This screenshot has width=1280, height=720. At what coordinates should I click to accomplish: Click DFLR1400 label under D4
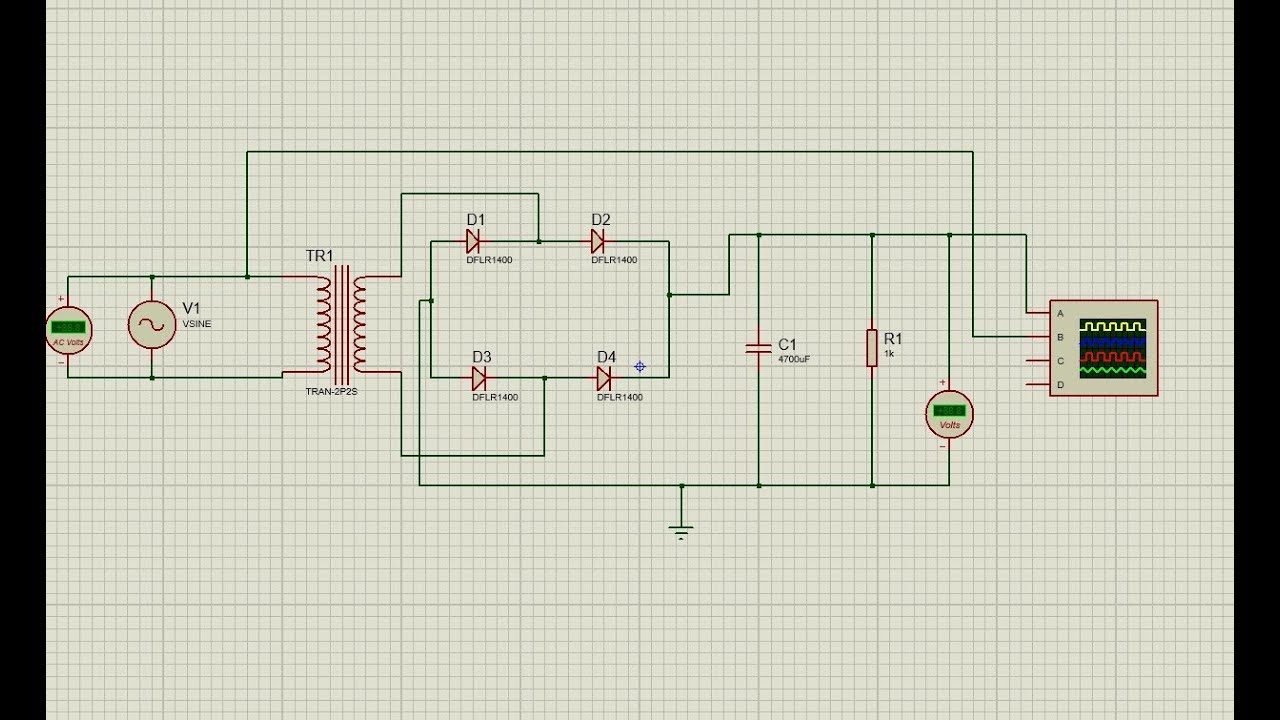(x=620, y=397)
